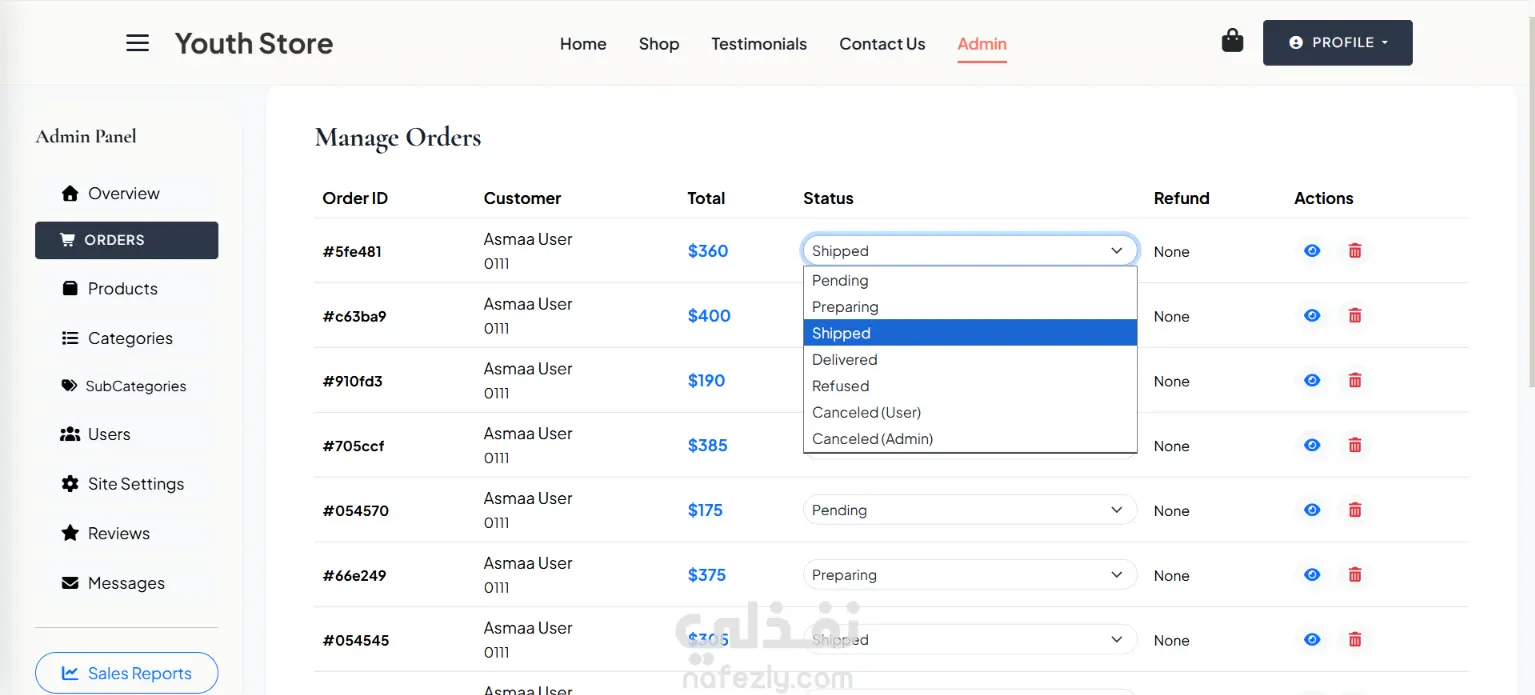Delete order #054570 trash icon

click(x=1355, y=510)
